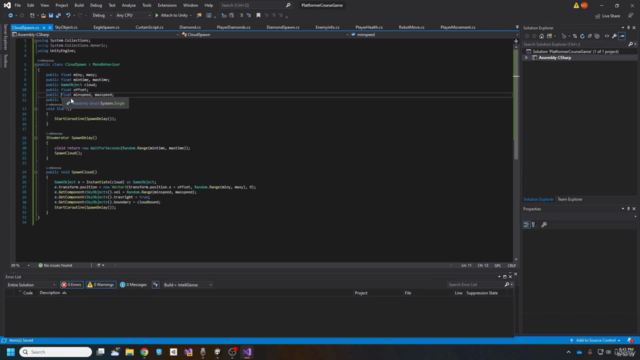Open the Entire Solution scope dropdown
640x360 pixels.
click(x=31, y=285)
